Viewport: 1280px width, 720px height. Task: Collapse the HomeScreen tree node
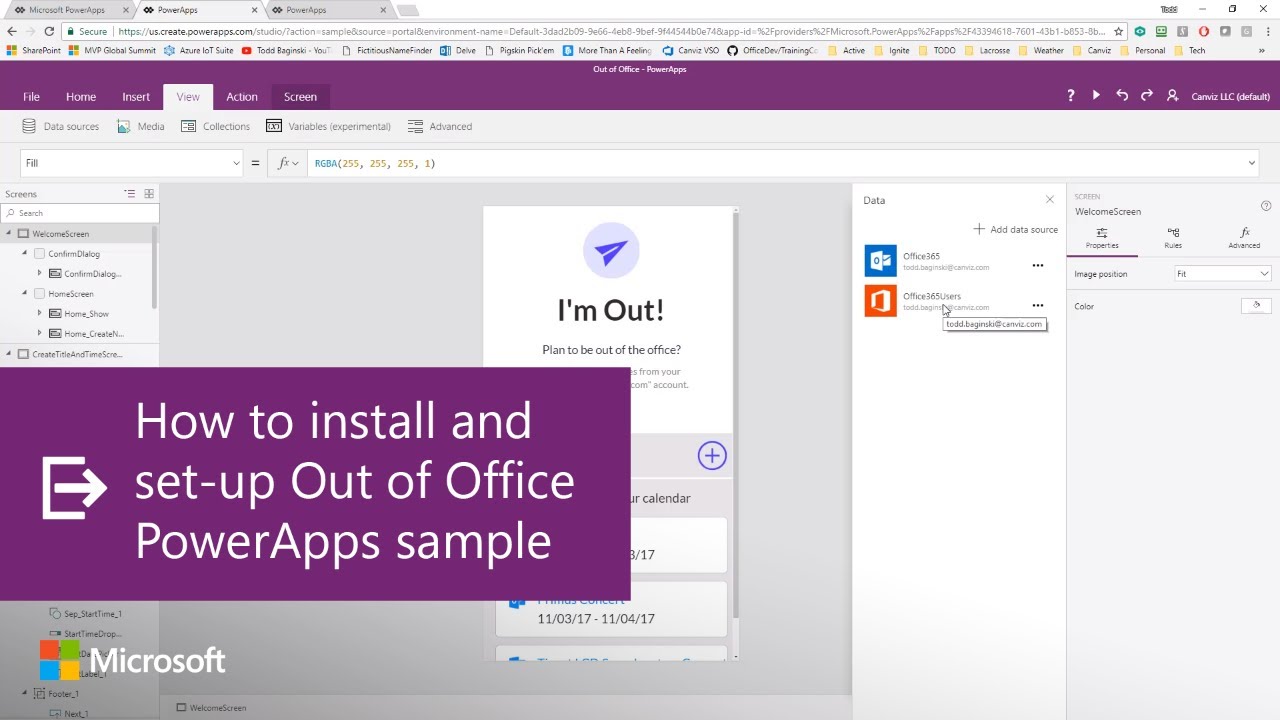click(x=25, y=294)
